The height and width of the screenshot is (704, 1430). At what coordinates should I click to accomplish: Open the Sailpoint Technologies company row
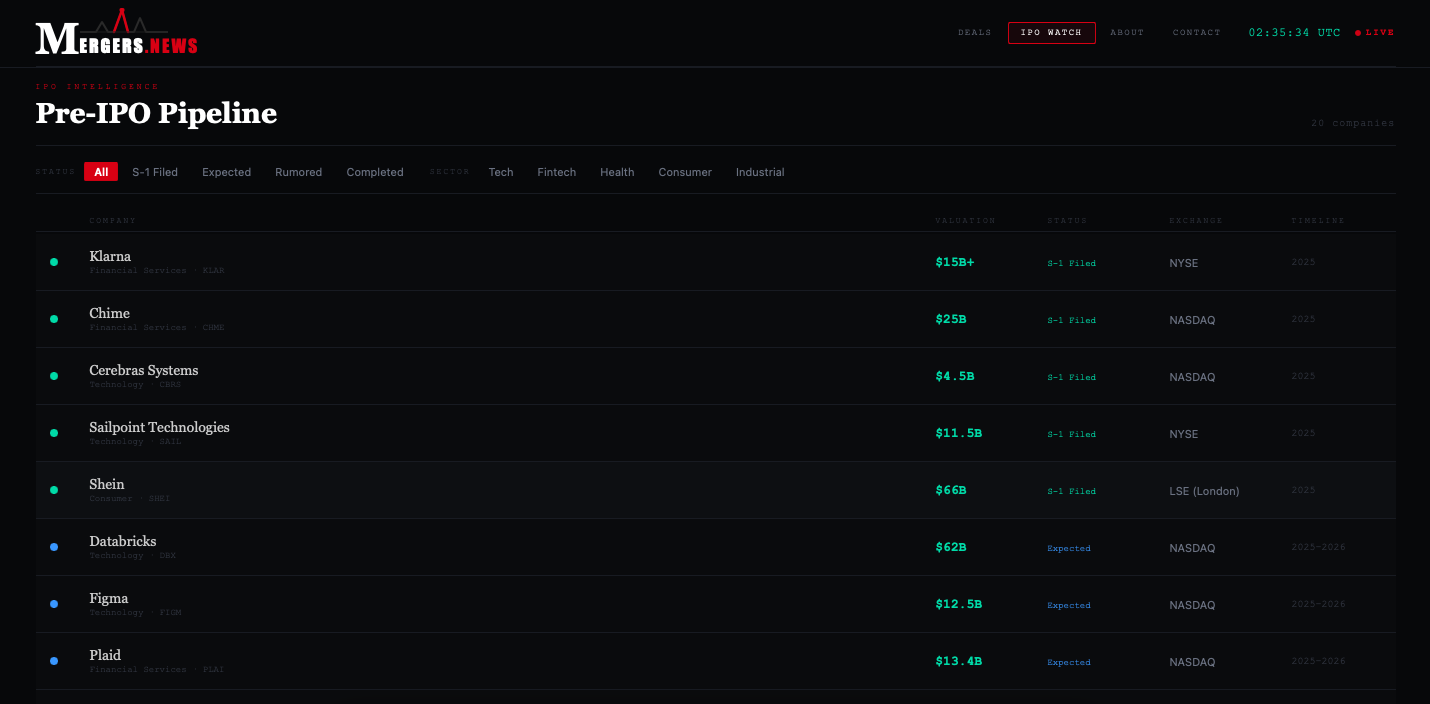click(x=716, y=433)
